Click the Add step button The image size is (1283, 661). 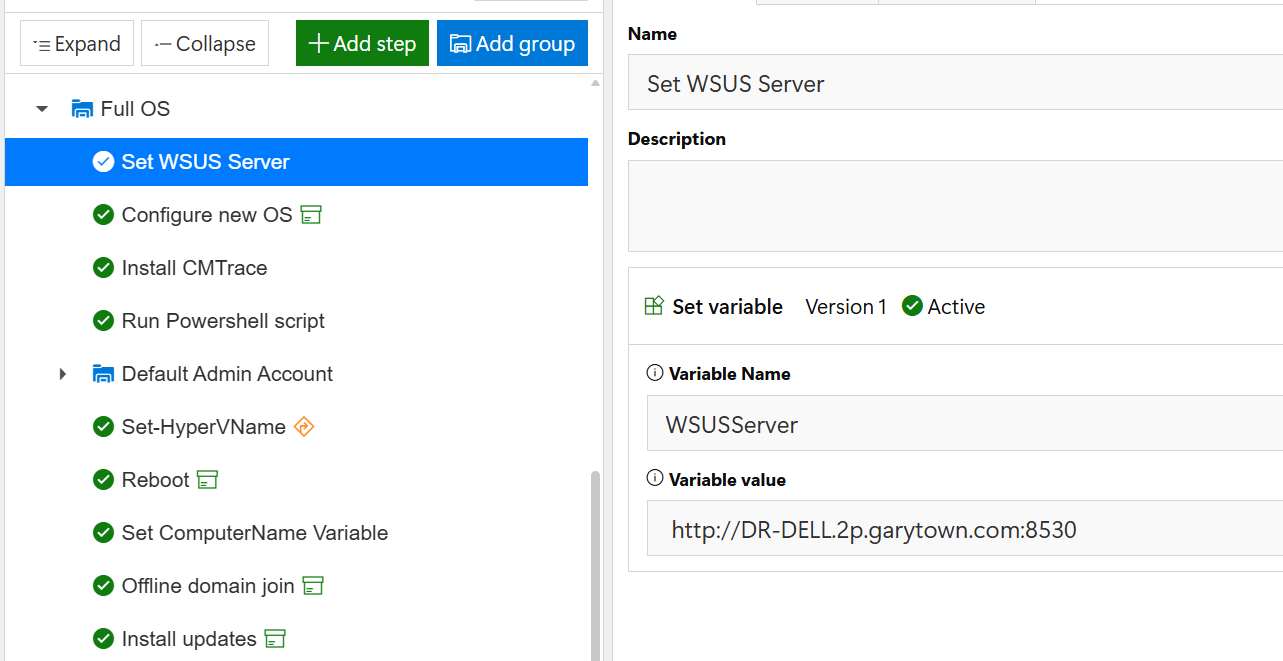362,44
